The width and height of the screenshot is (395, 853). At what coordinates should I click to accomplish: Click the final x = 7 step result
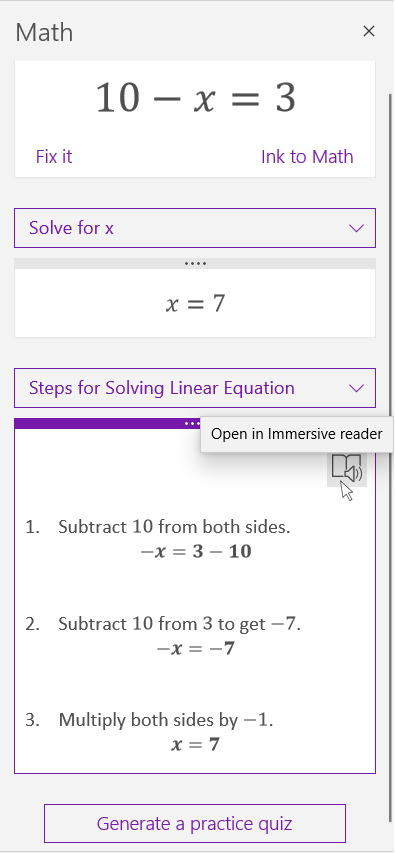195,744
